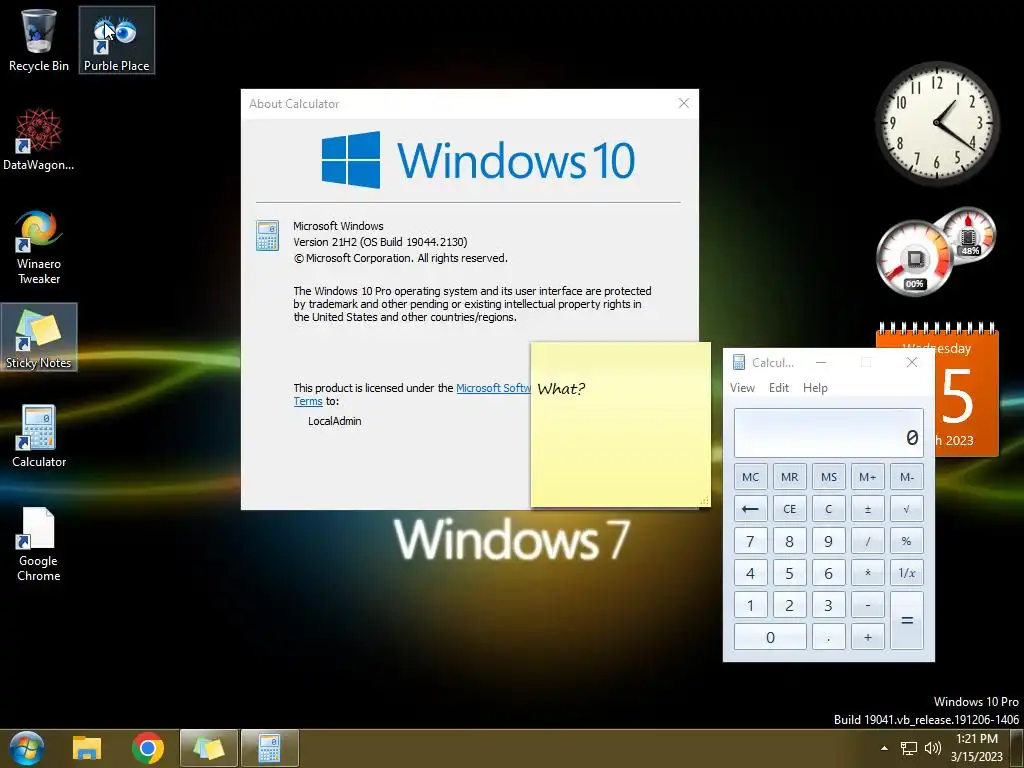The width and height of the screenshot is (1024, 768).
Task: Click the calculator icon in About dialog
Action: tap(268, 235)
